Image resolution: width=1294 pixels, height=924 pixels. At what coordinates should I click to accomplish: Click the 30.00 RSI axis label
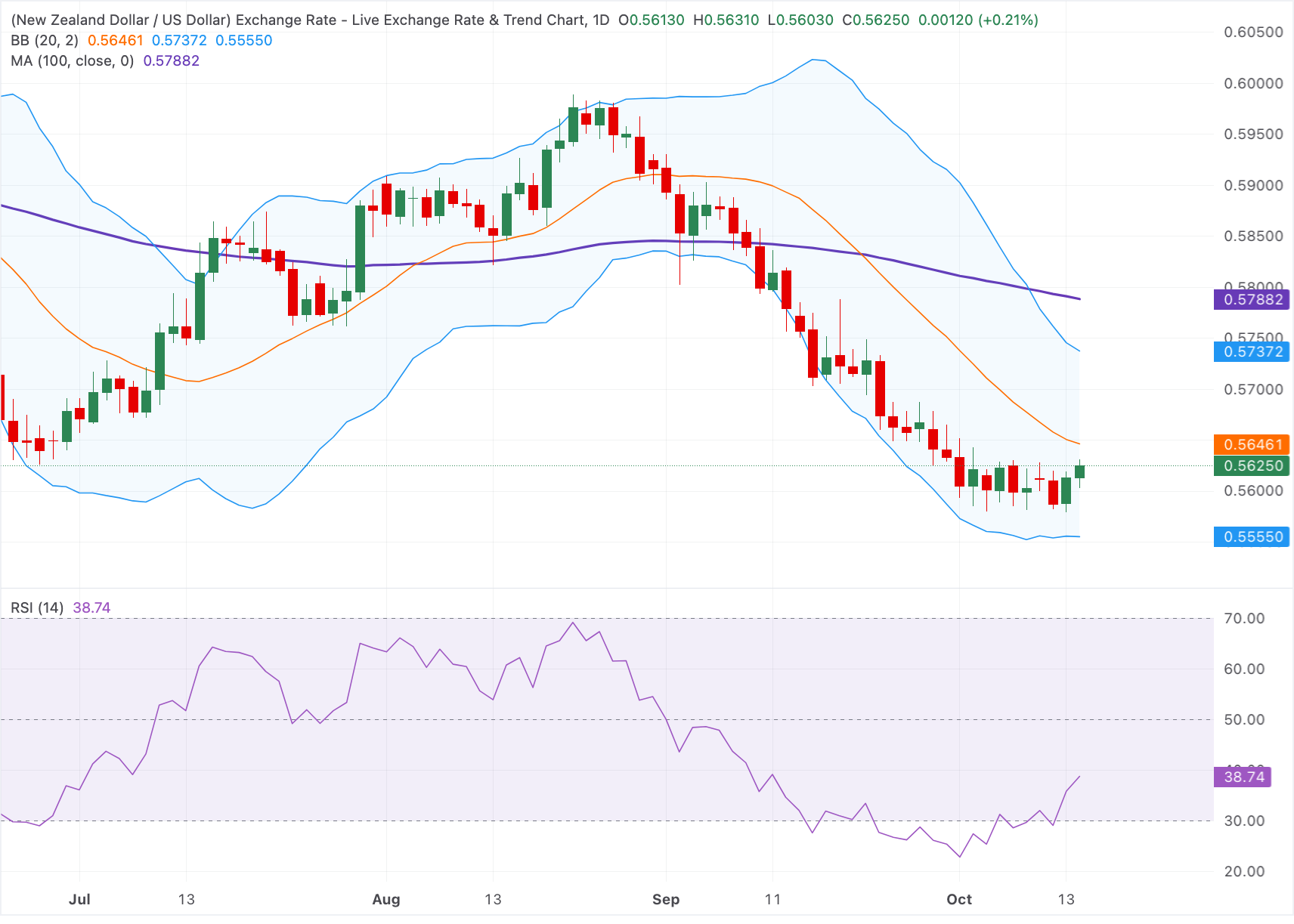click(x=1244, y=820)
